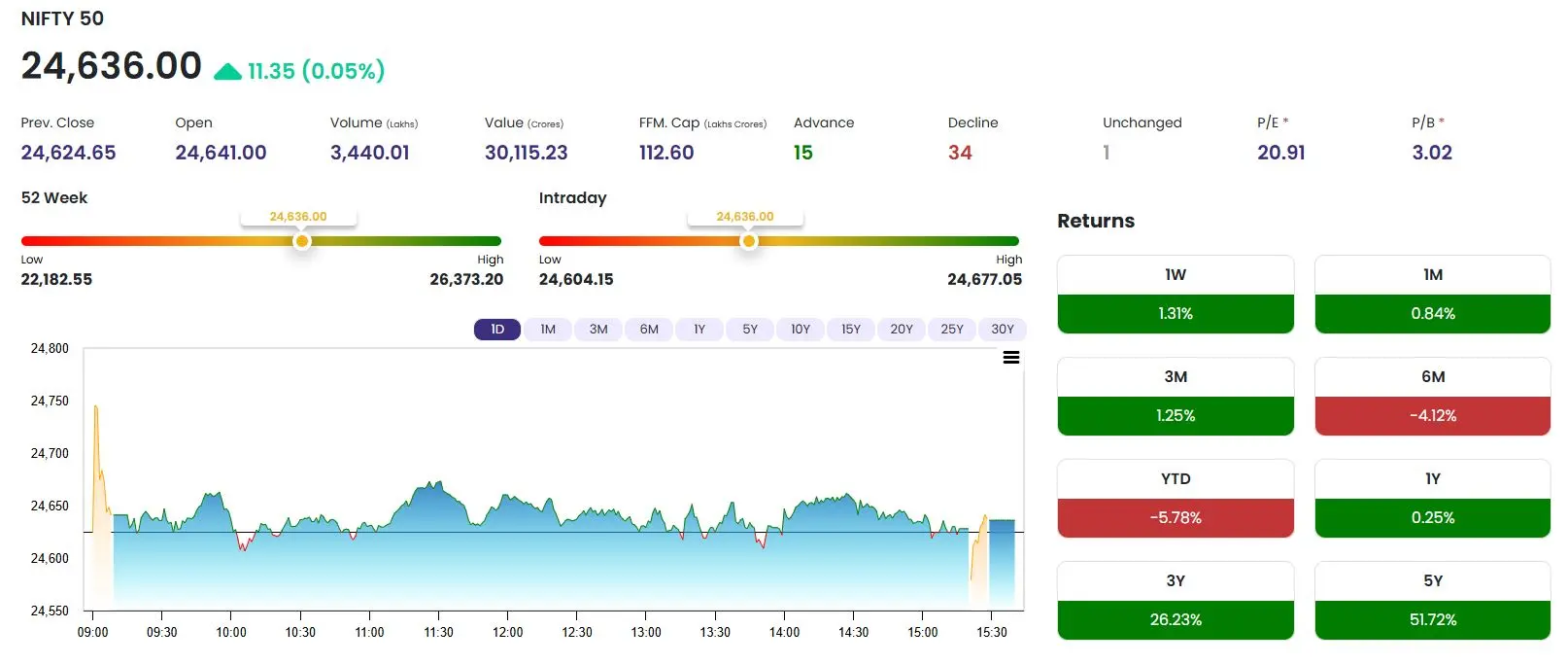The width and height of the screenshot is (1568, 664).
Task: Open the YTD returns card
Action: [1176, 499]
